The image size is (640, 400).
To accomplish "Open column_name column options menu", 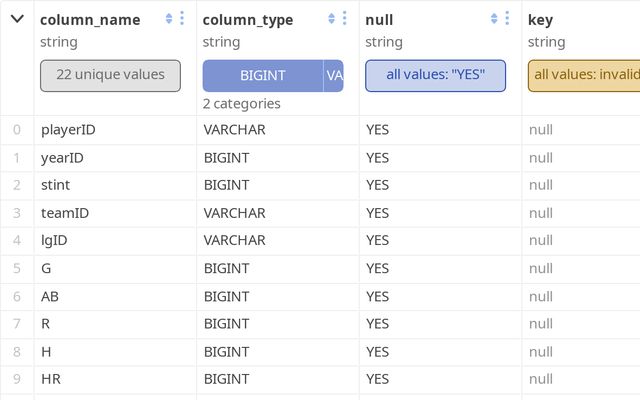I will (x=181, y=19).
